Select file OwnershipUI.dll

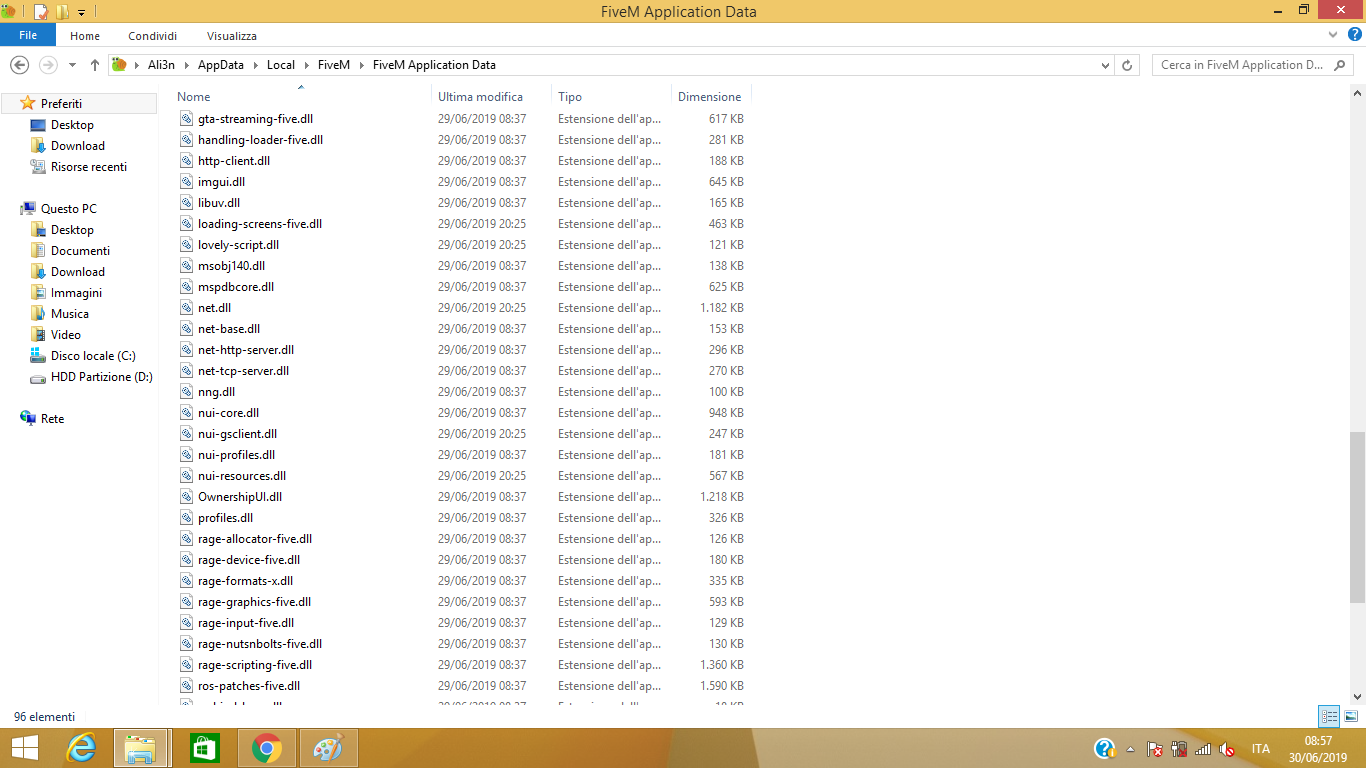click(240, 497)
